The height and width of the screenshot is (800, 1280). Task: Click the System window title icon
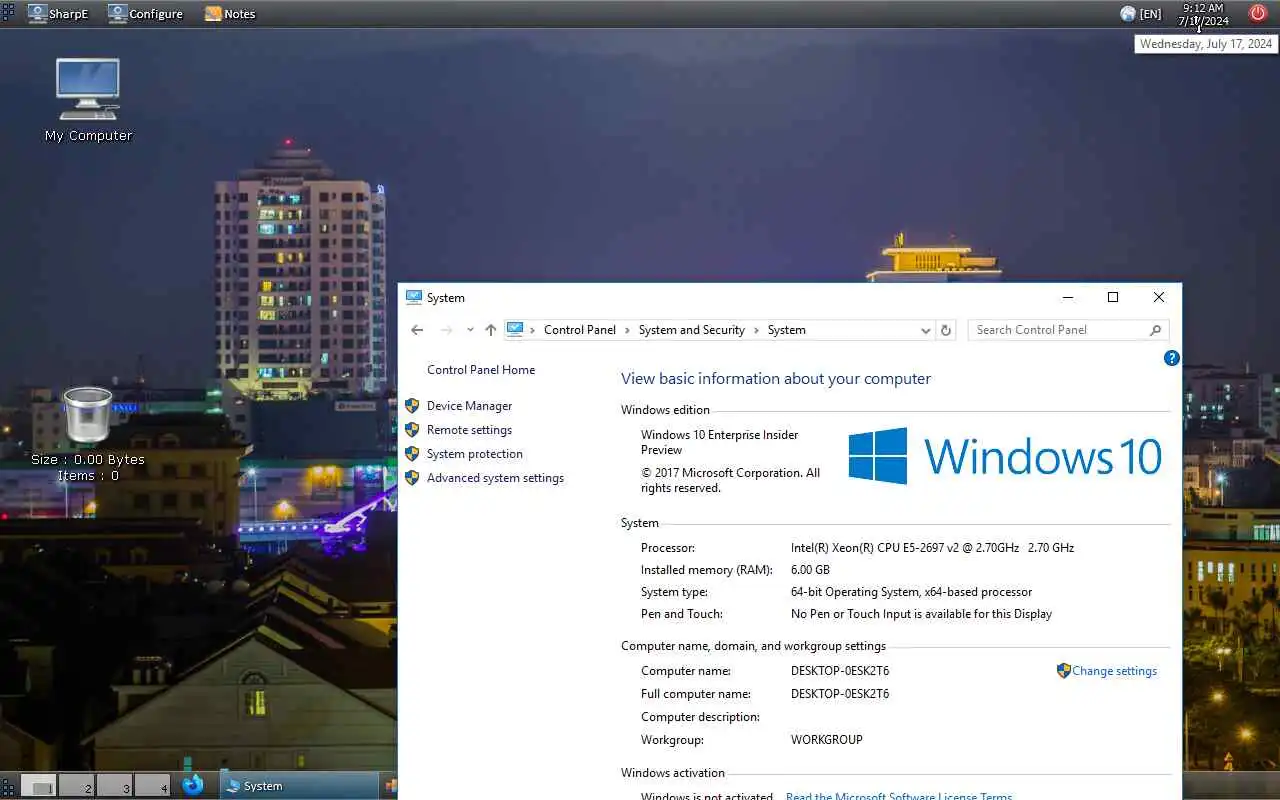[414, 297]
